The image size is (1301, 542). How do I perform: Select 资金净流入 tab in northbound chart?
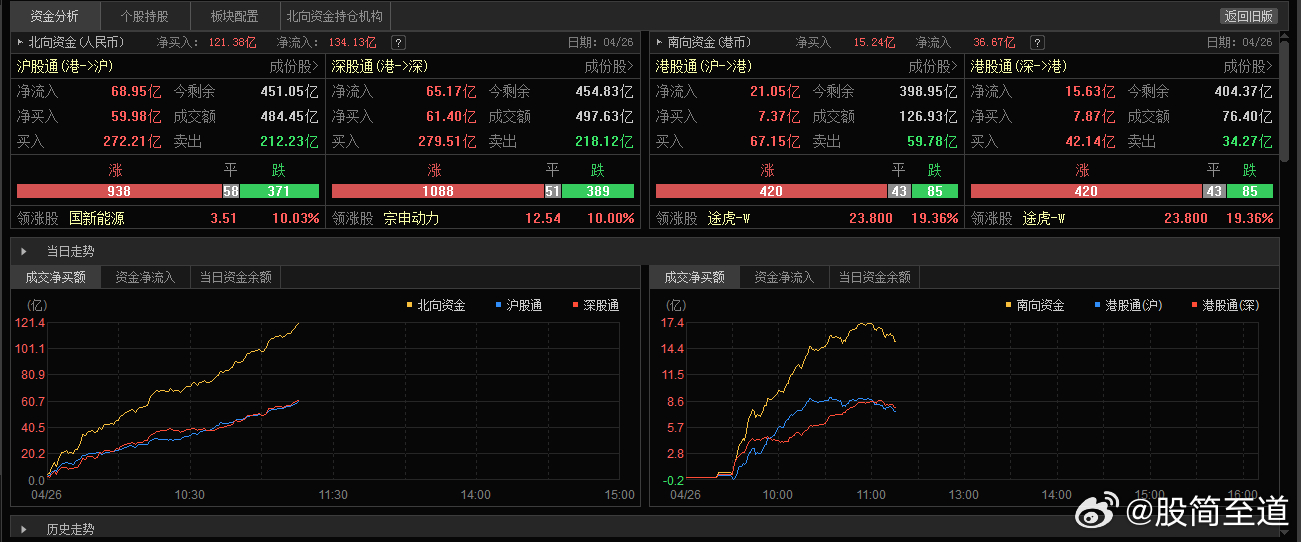pos(145,277)
